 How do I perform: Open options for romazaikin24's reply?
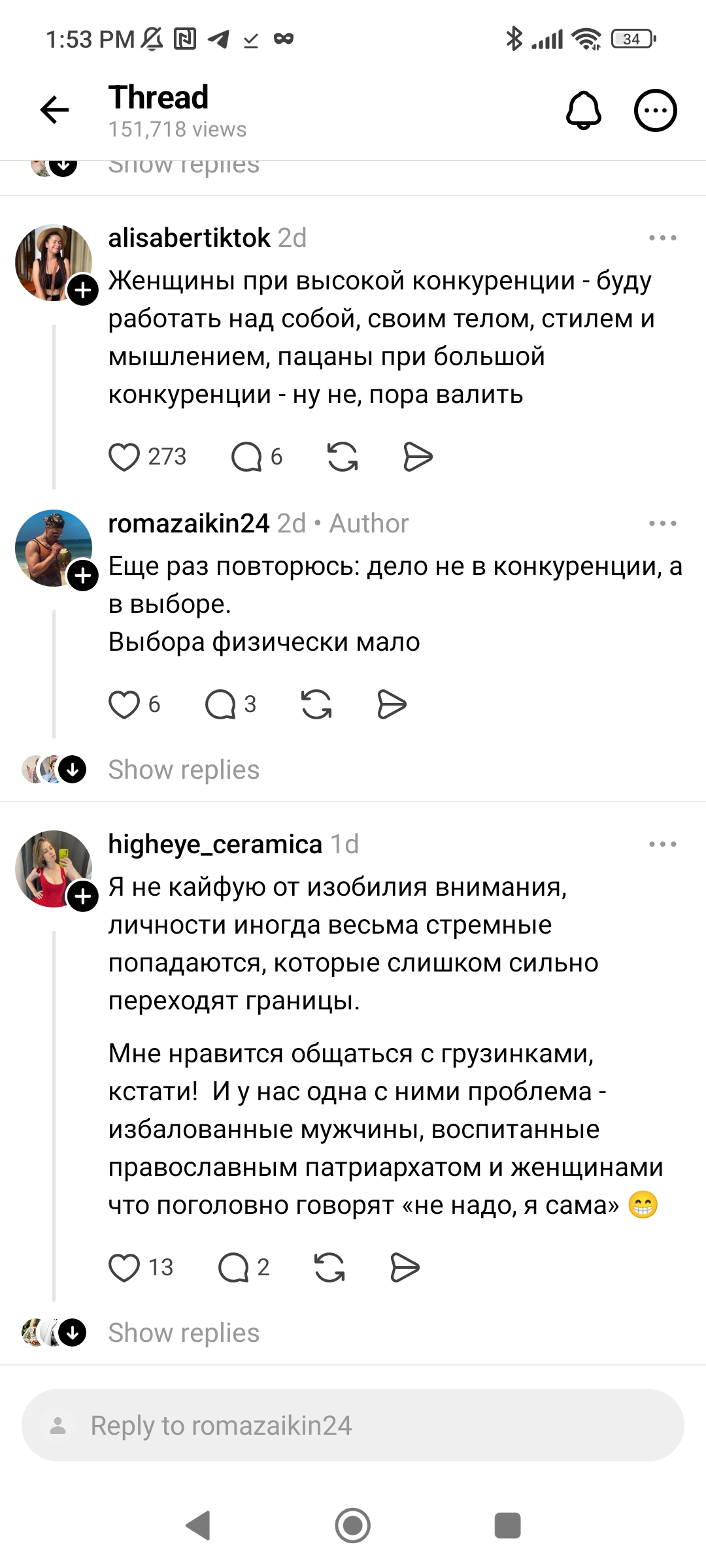pyautogui.click(x=662, y=523)
